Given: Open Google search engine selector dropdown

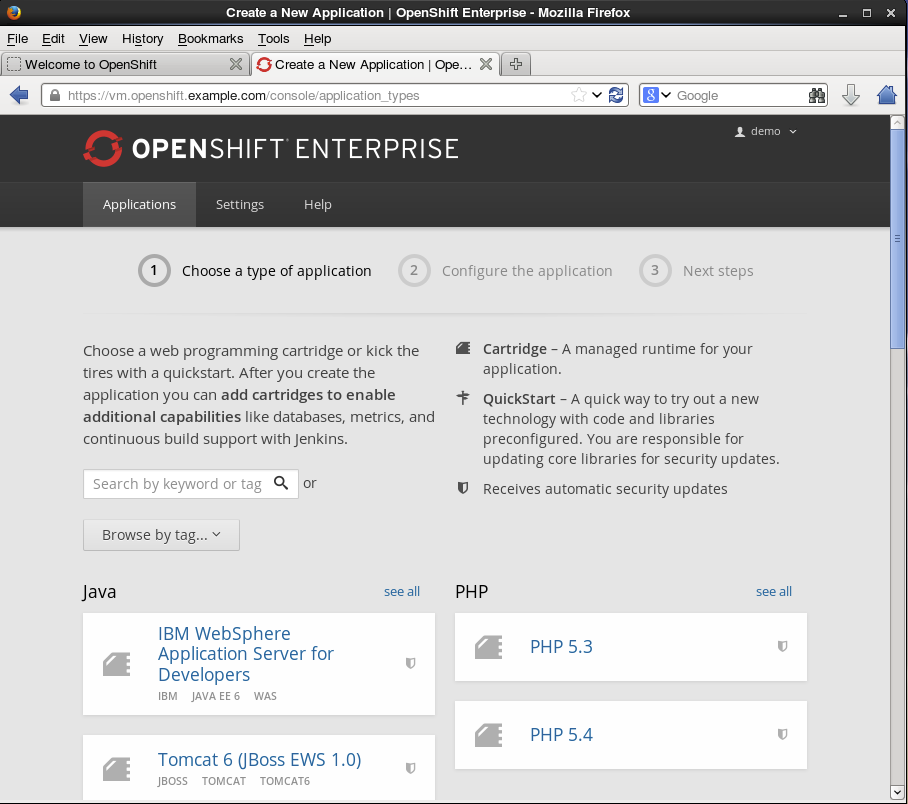Looking at the screenshot, I should 657,95.
